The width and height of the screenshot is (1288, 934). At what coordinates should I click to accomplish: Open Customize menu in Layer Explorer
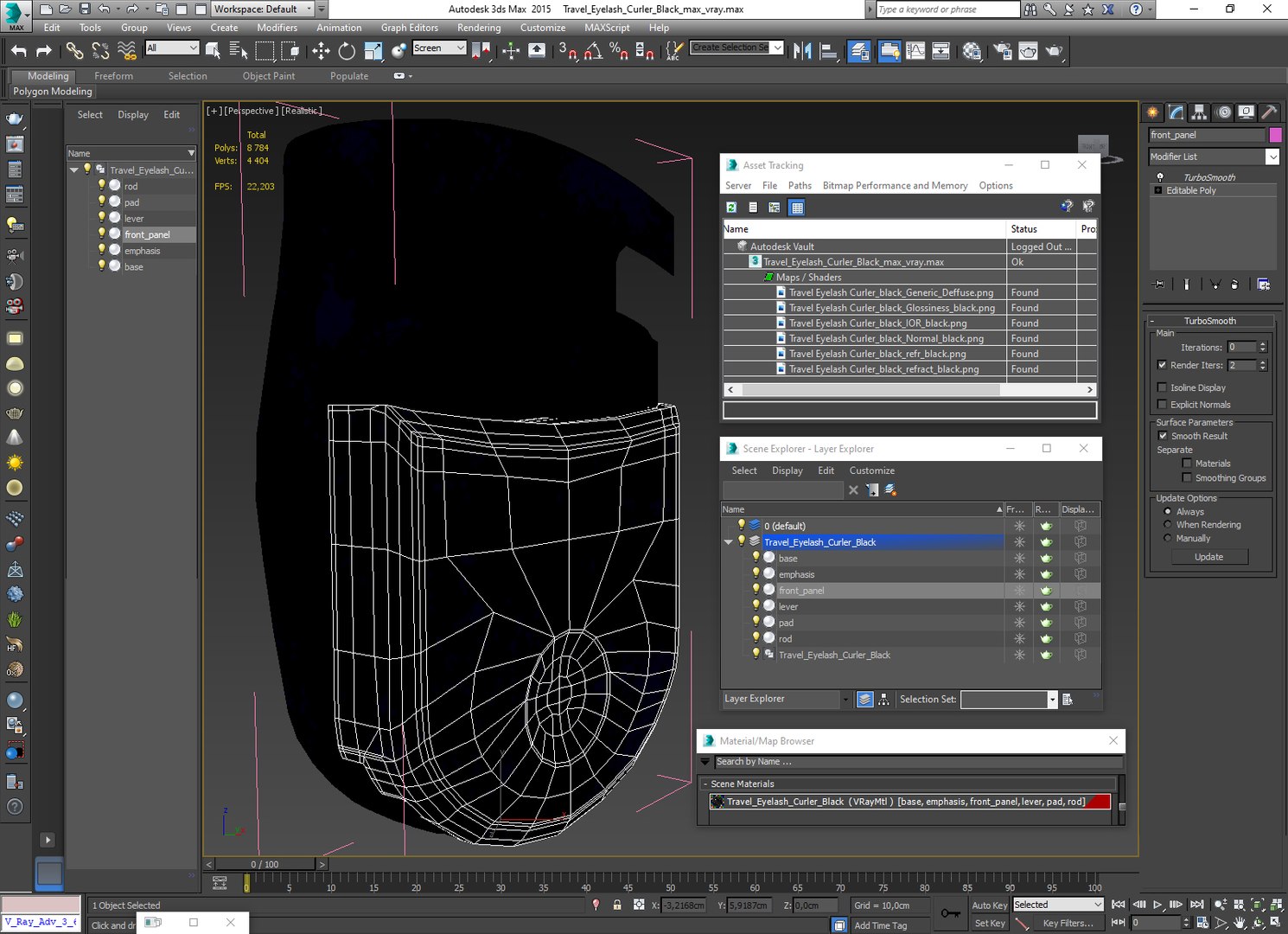(871, 470)
